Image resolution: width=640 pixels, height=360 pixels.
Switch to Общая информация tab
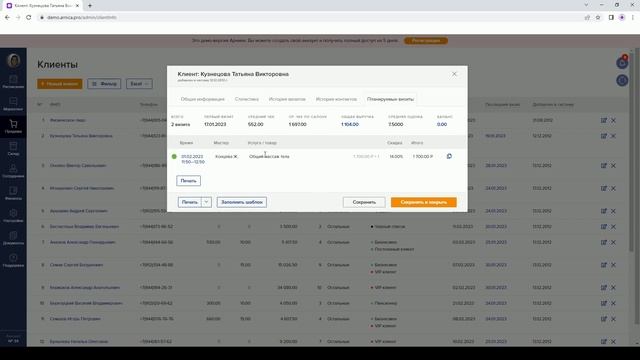click(202, 99)
